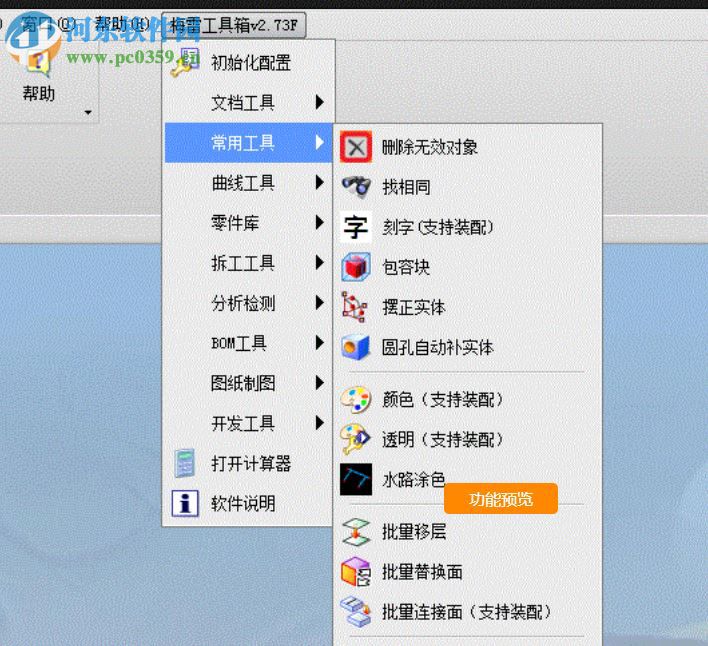Click the 颜色 palette icon
Viewport: 708px width, 646px height.
[x=356, y=399]
